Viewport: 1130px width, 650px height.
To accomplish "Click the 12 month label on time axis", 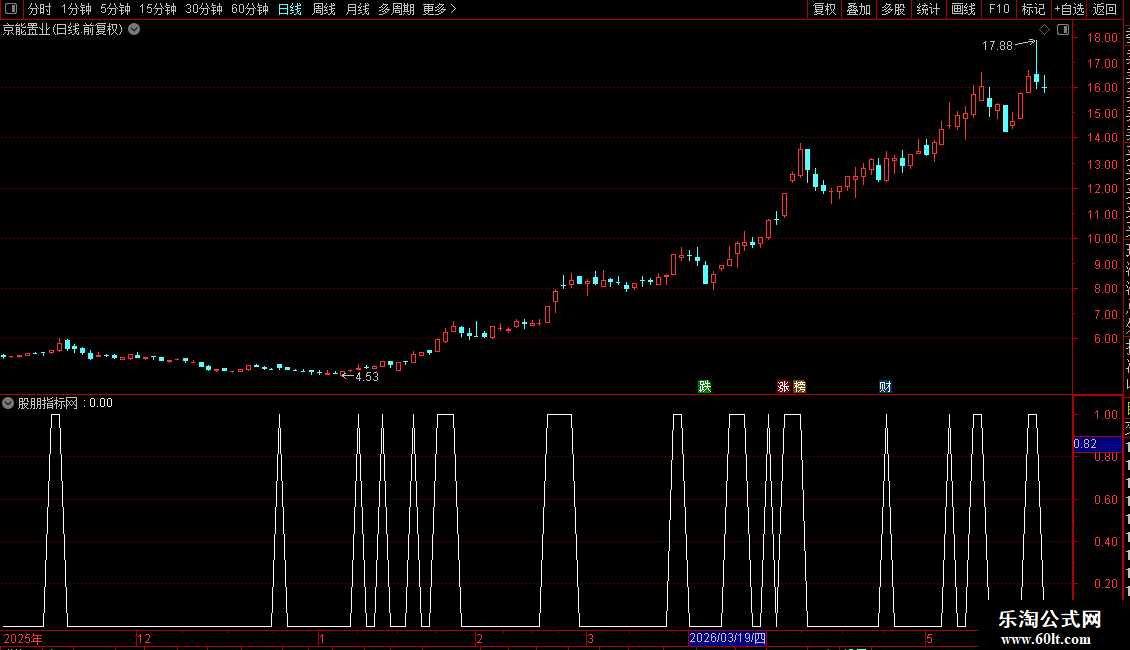I will click(144, 638).
